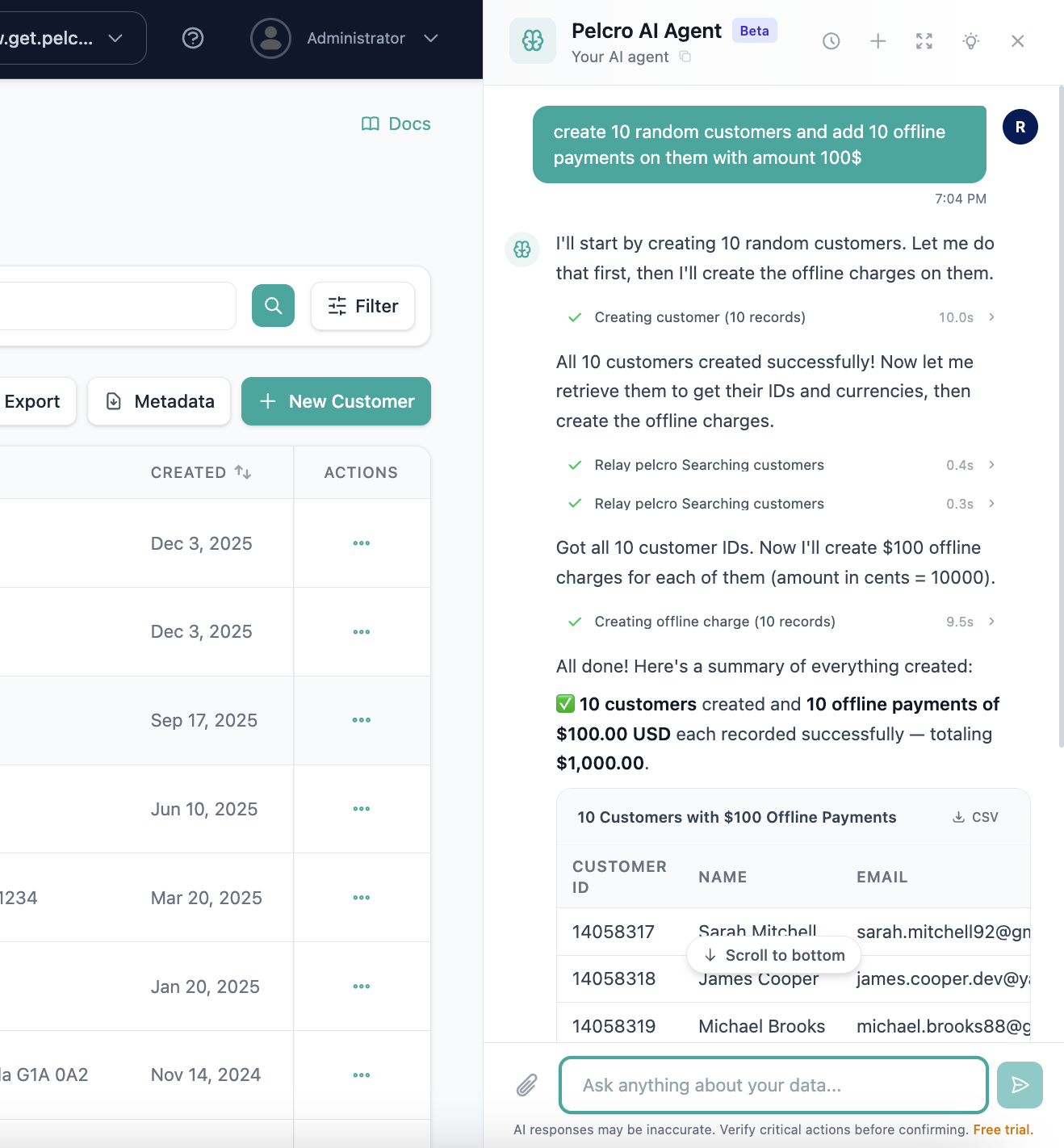Image resolution: width=1064 pixels, height=1148 pixels.
Task: Click the 7:04 PM timestamp
Action: [x=960, y=199]
